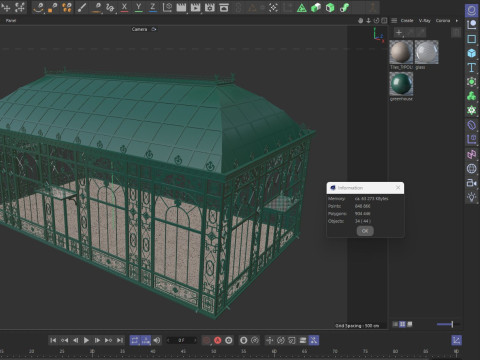Image resolution: width=480 pixels, height=360 pixels.
Task: Open material manager hamburger menu
Action: [x=394, y=21]
